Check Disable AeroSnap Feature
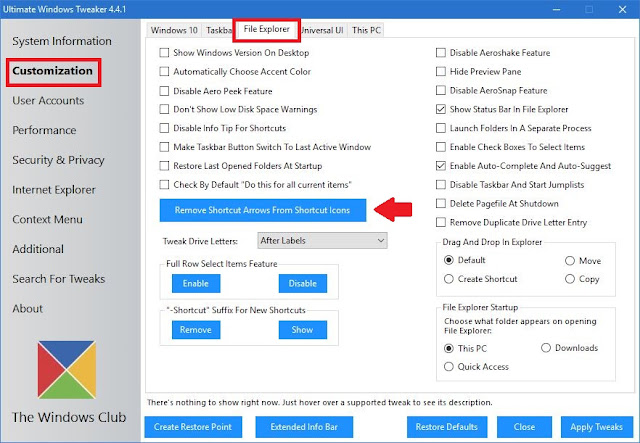 point(441,90)
